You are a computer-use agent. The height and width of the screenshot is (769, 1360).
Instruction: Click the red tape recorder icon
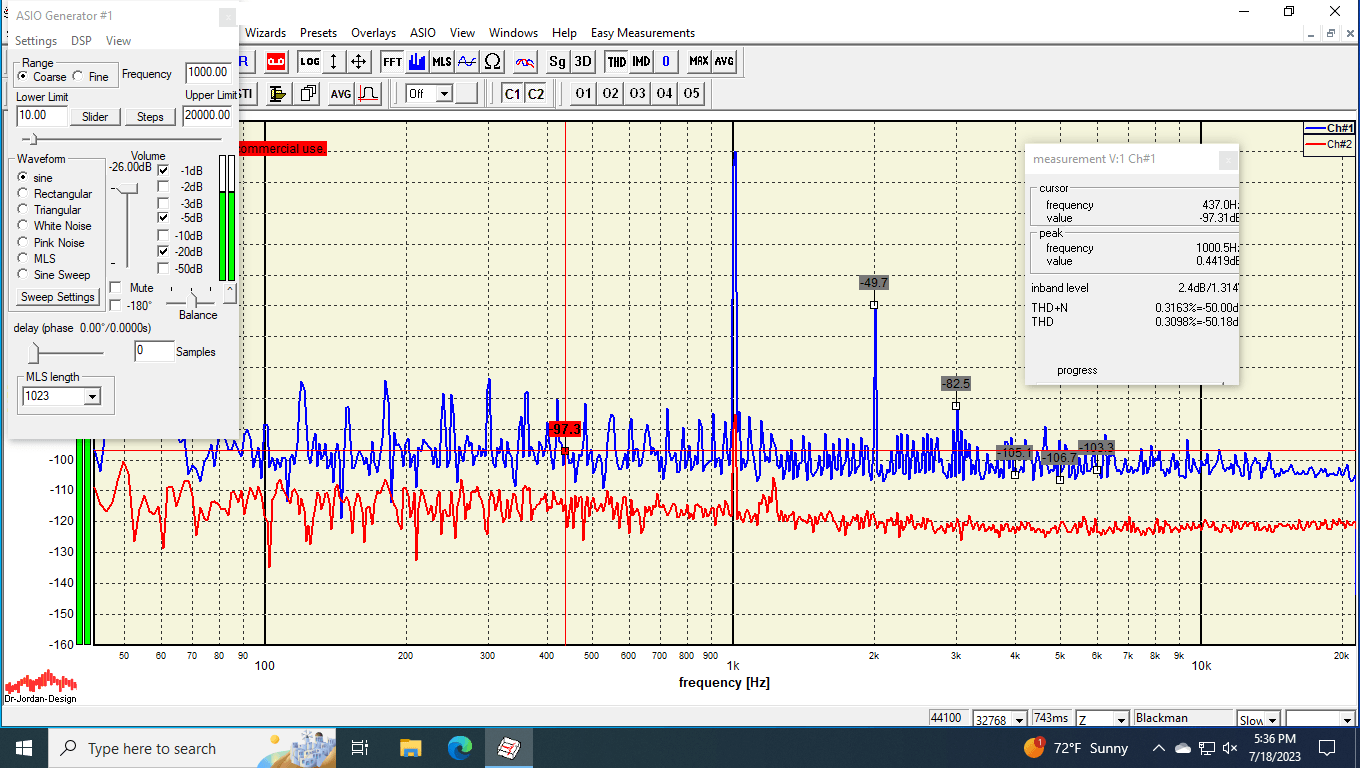(275, 61)
